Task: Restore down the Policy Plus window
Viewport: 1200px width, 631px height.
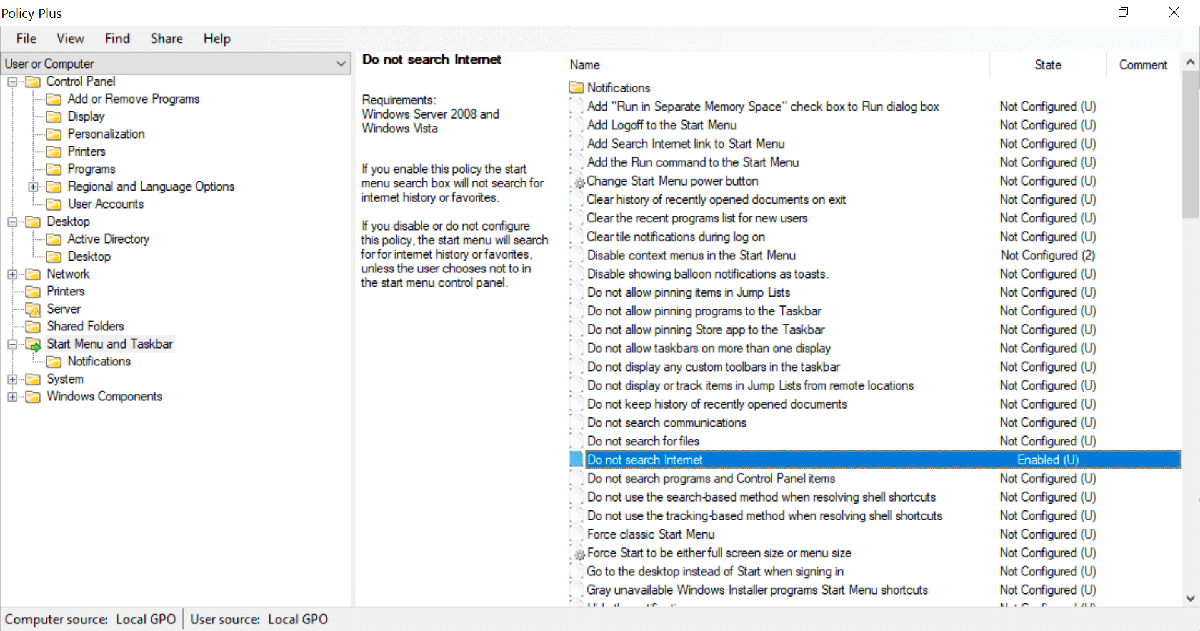Action: 1123,12
